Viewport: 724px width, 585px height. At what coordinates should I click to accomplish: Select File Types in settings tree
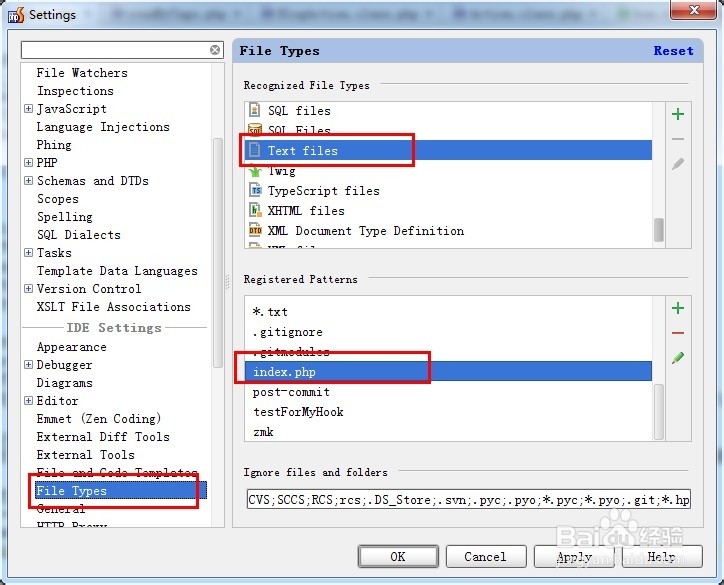tap(121, 491)
